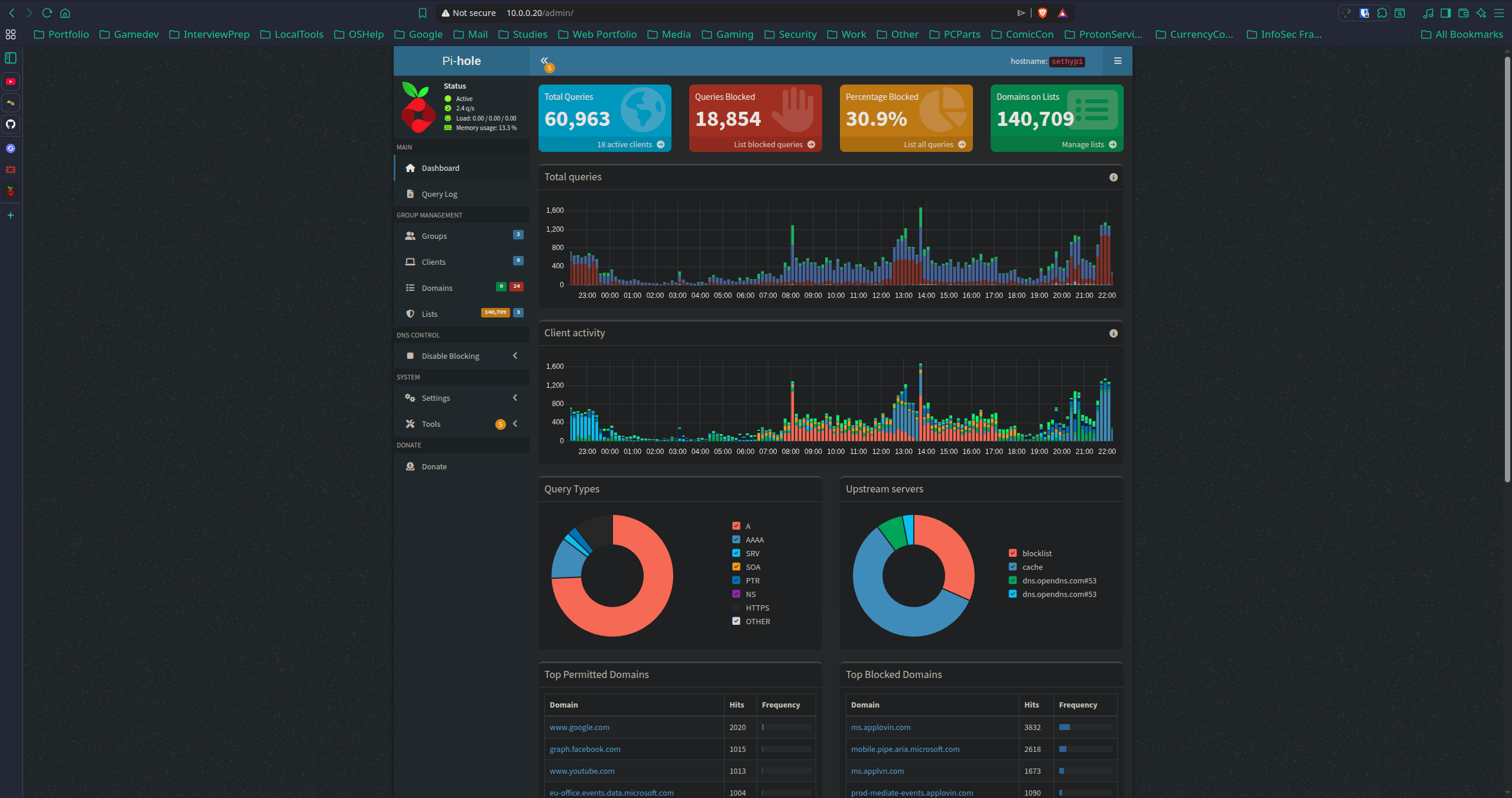Open YouTube from browser sidebar
Viewport: 1512px width, 798px height.
11,82
